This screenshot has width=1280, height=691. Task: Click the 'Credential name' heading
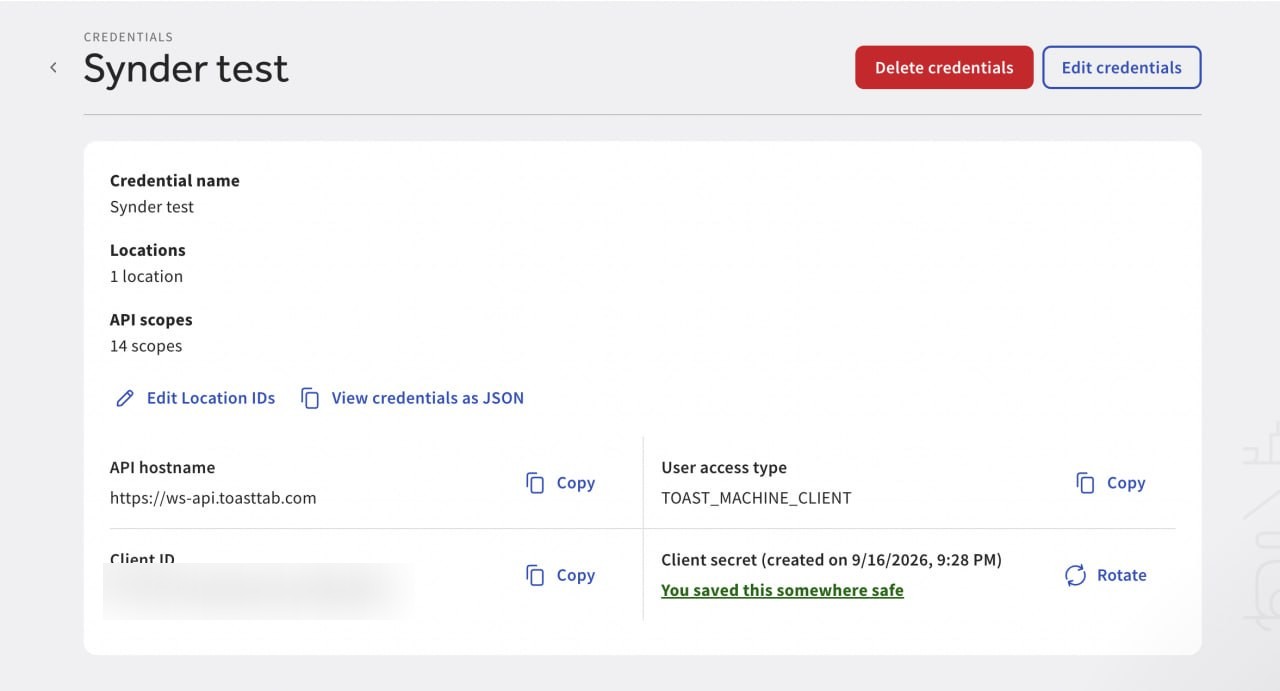175,181
